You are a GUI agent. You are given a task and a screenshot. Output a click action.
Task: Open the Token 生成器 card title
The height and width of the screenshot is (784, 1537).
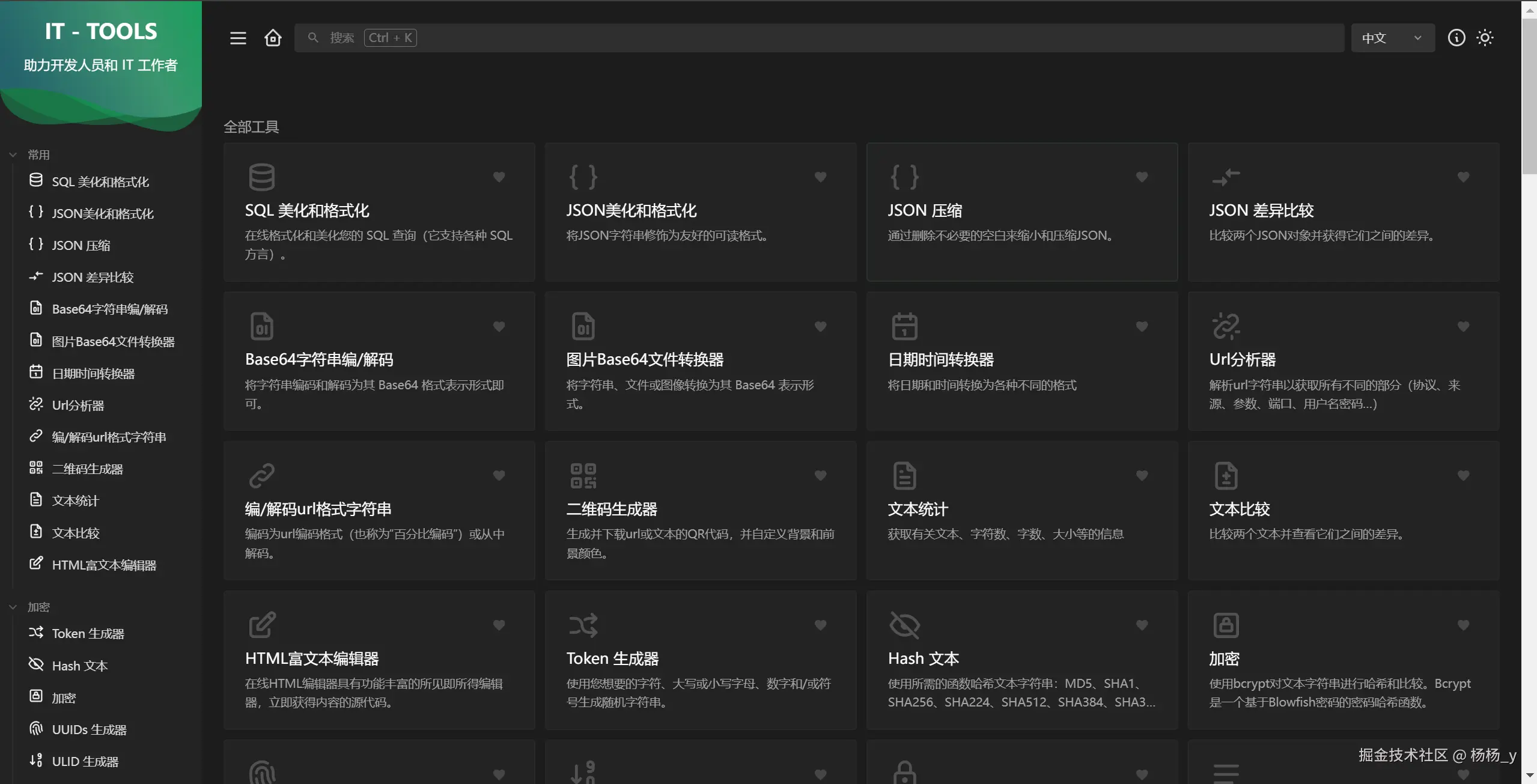click(612, 658)
